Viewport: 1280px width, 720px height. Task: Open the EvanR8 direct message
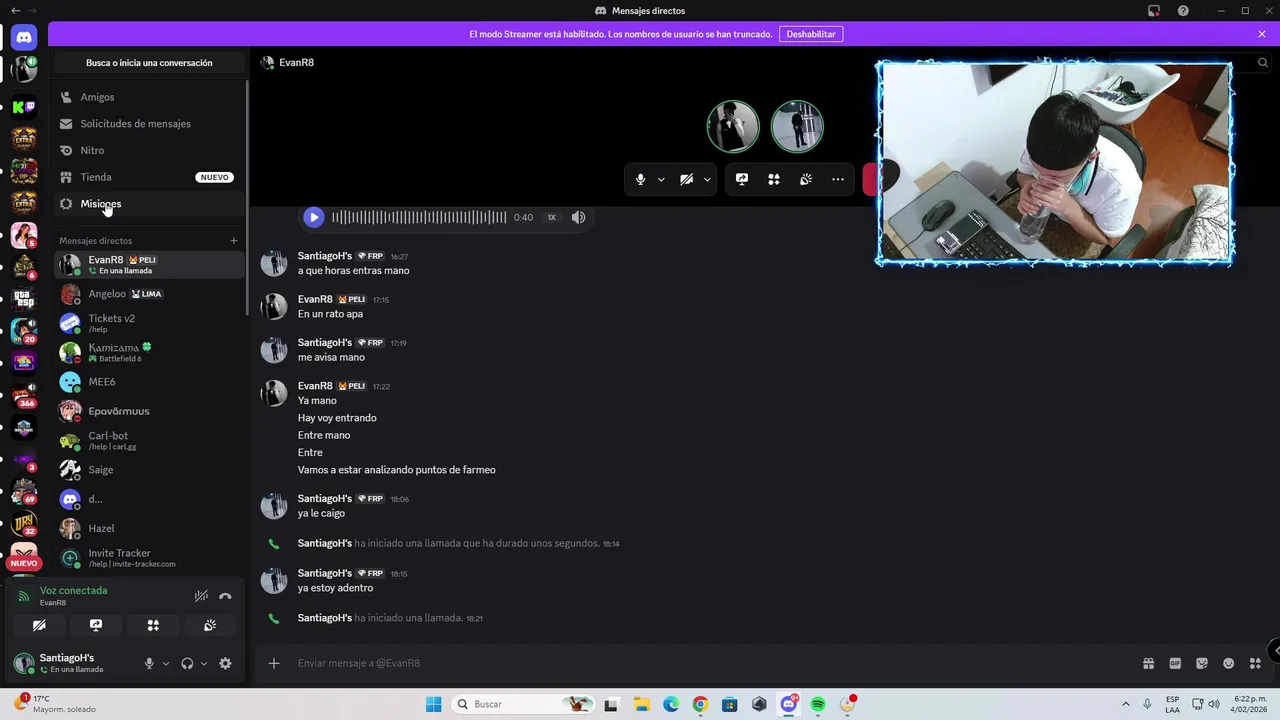pos(148,265)
